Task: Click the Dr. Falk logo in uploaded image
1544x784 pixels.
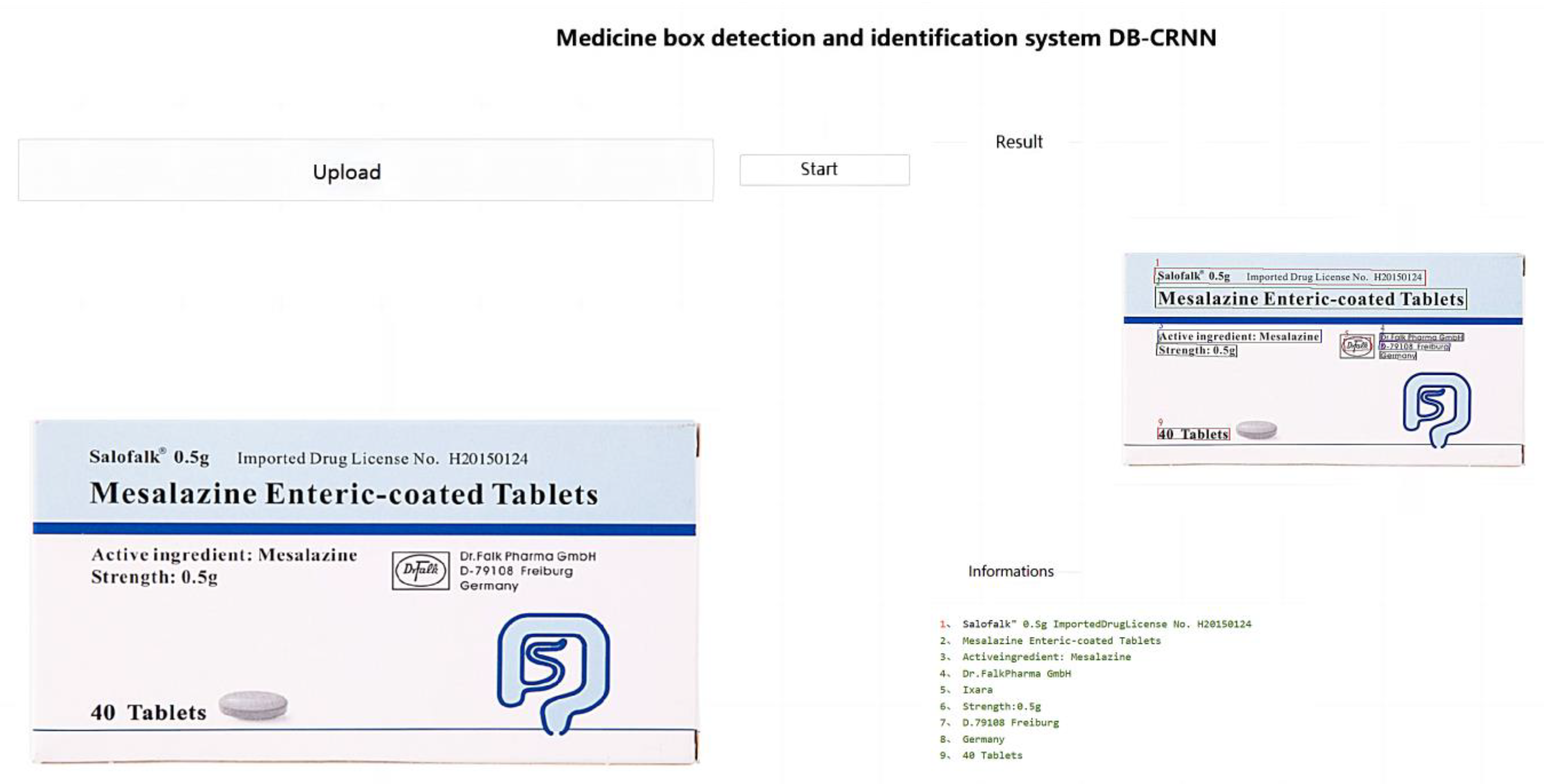Action: 421,571
